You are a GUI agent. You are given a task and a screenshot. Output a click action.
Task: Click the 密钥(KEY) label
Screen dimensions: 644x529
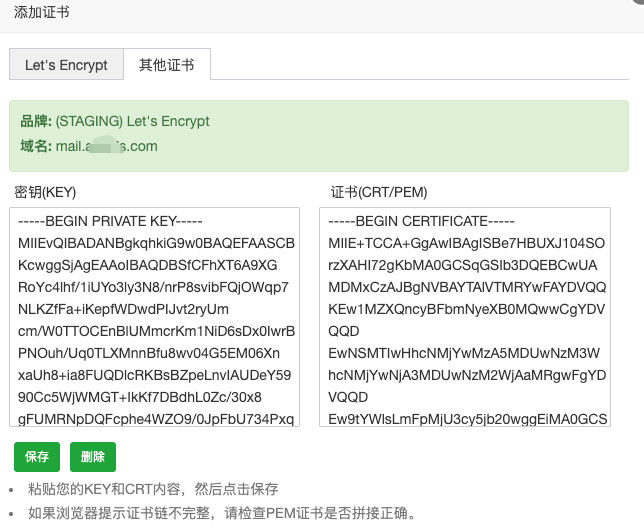(45, 192)
